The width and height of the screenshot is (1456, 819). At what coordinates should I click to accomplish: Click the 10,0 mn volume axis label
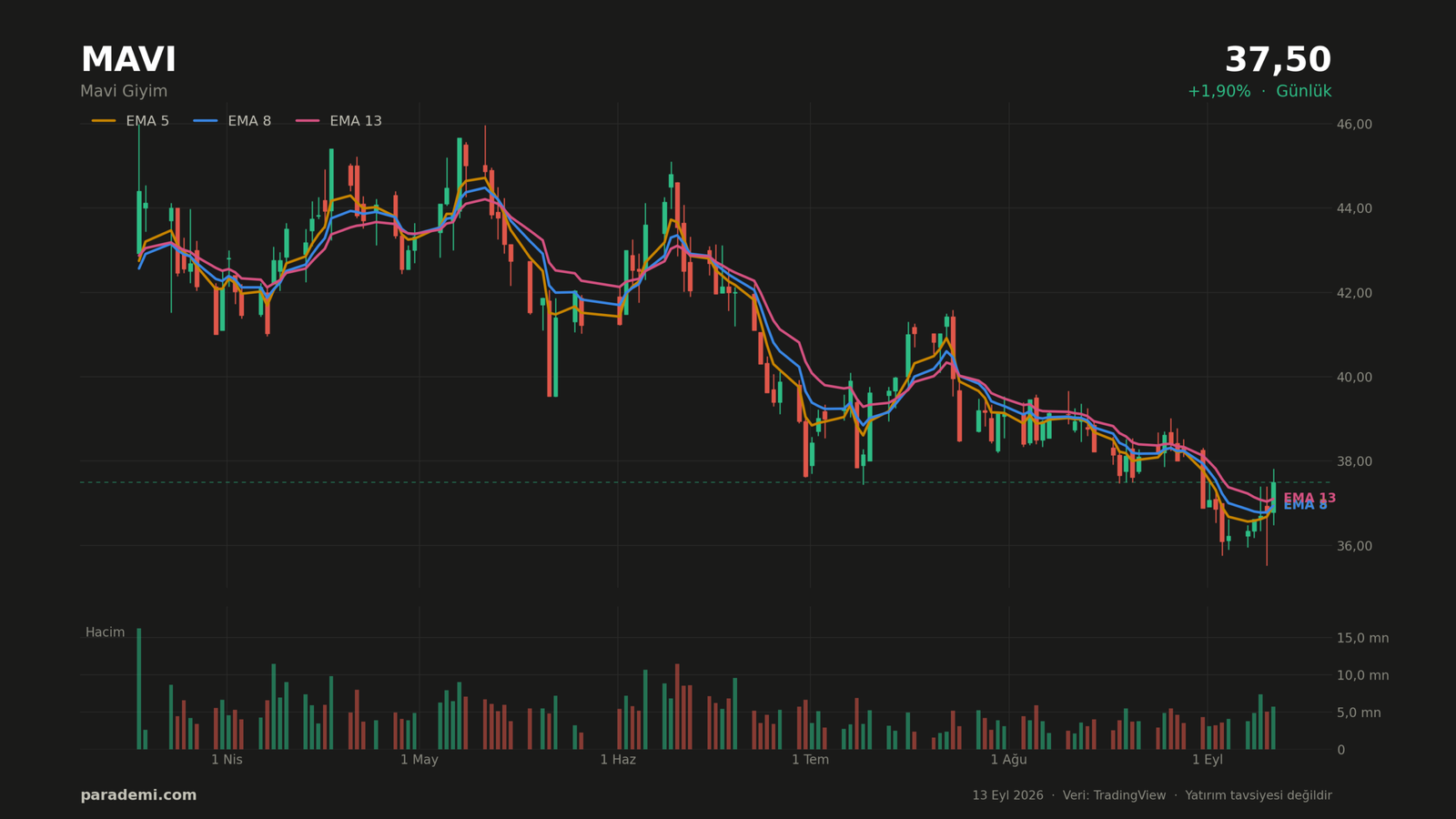click(x=1362, y=675)
